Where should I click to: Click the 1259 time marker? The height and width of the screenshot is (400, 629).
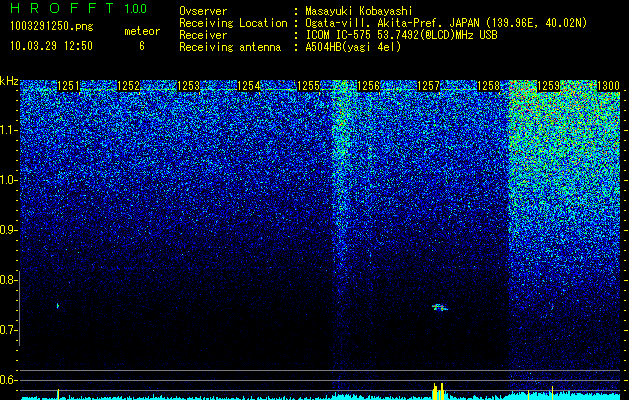pyautogui.click(x=548, y=86)
